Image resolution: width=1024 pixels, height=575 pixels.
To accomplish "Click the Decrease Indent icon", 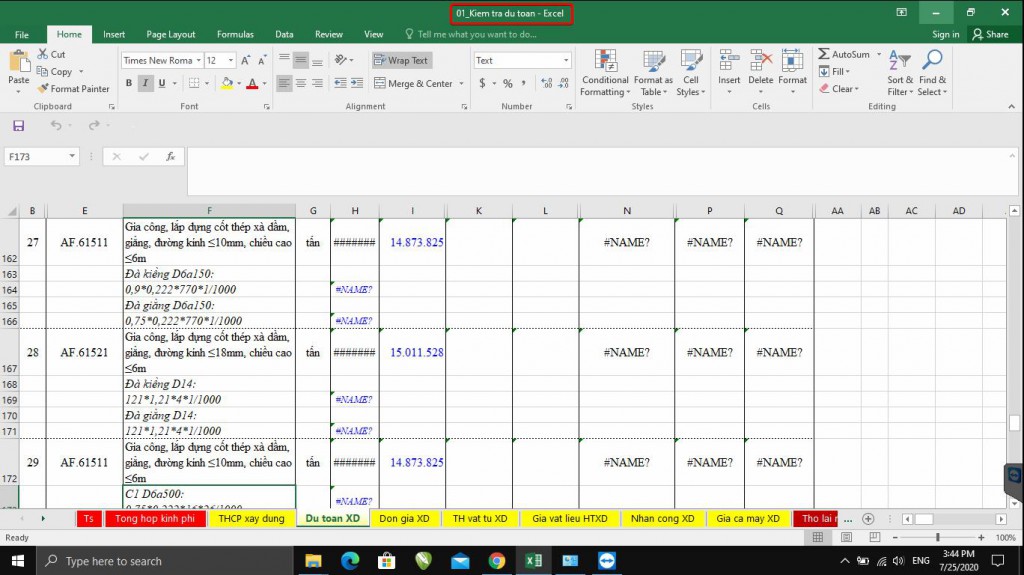I will [340, 83].
